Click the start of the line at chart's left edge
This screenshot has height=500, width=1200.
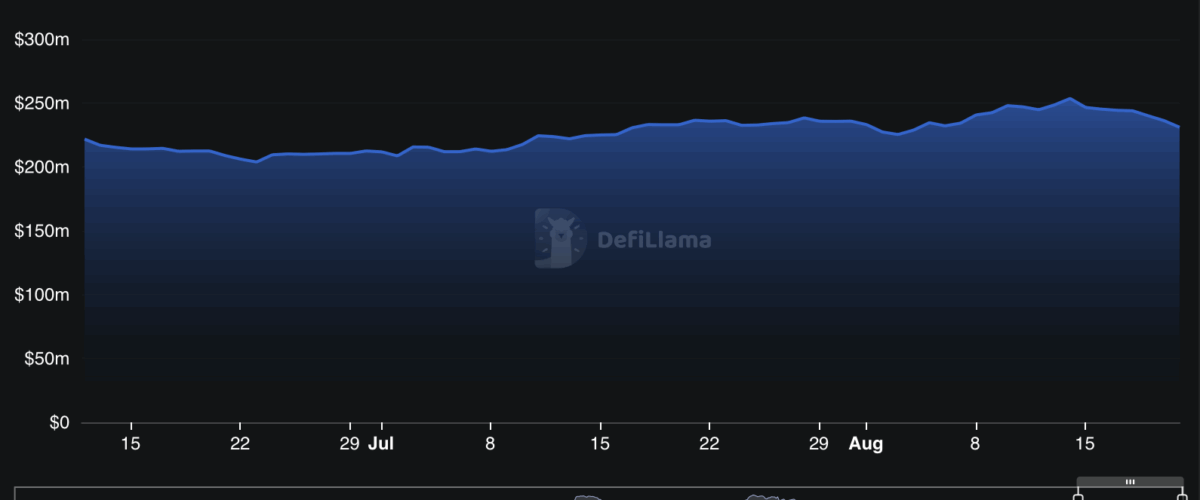pyautogui.click(x=85, y=139)
